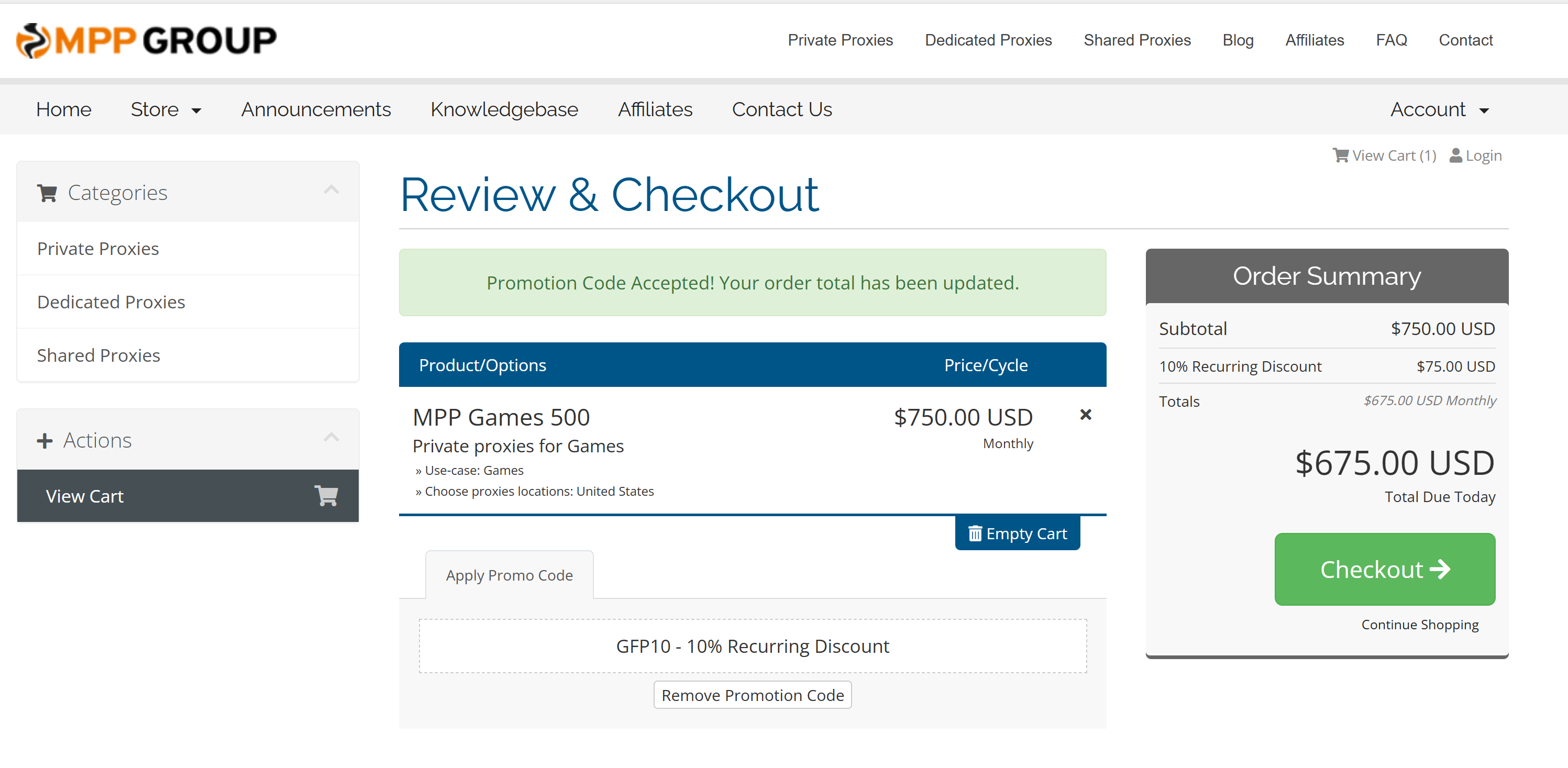Click the promotion code accepted message
Image resolution: width=1568 pixels, height=768 pixels.
[753, 282]
